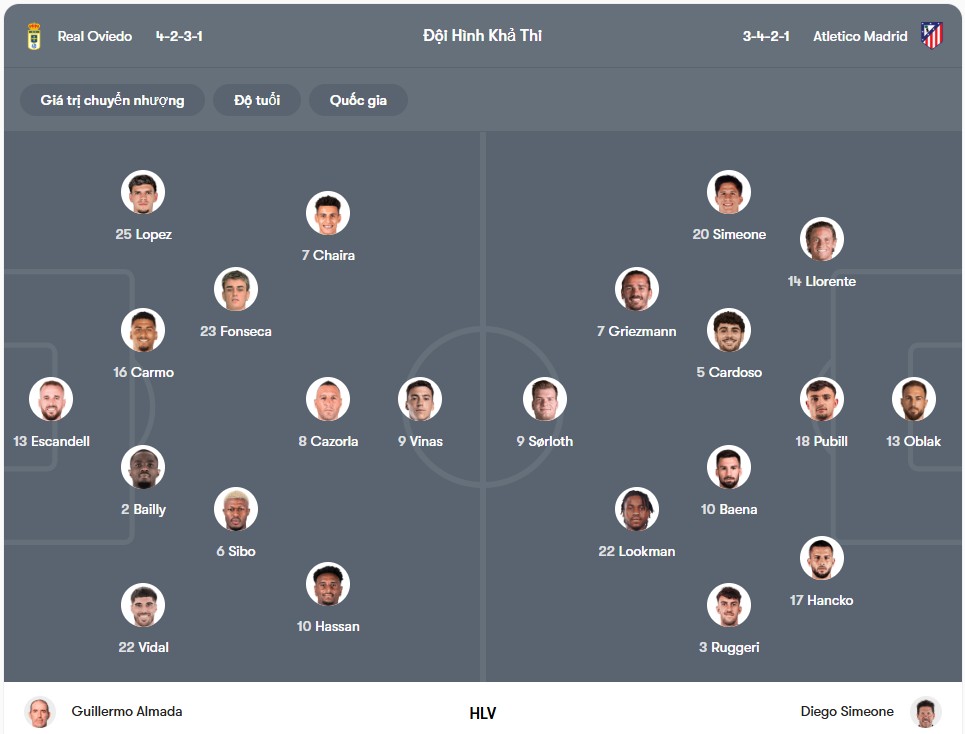Click the Atletico Madrid club crest
Viewport: 965px width, 734px height.
[x=932, y=36]
